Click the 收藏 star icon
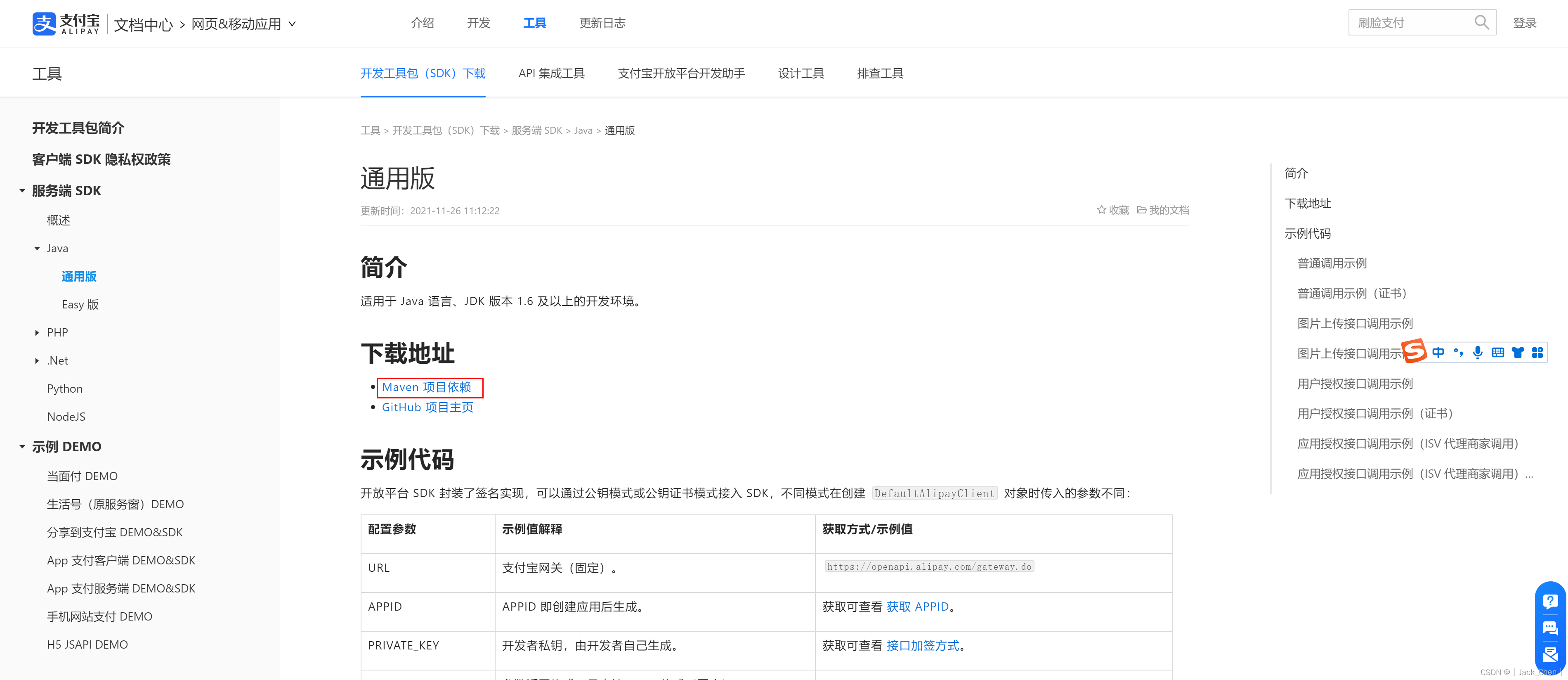 [x=1101, y=210]
